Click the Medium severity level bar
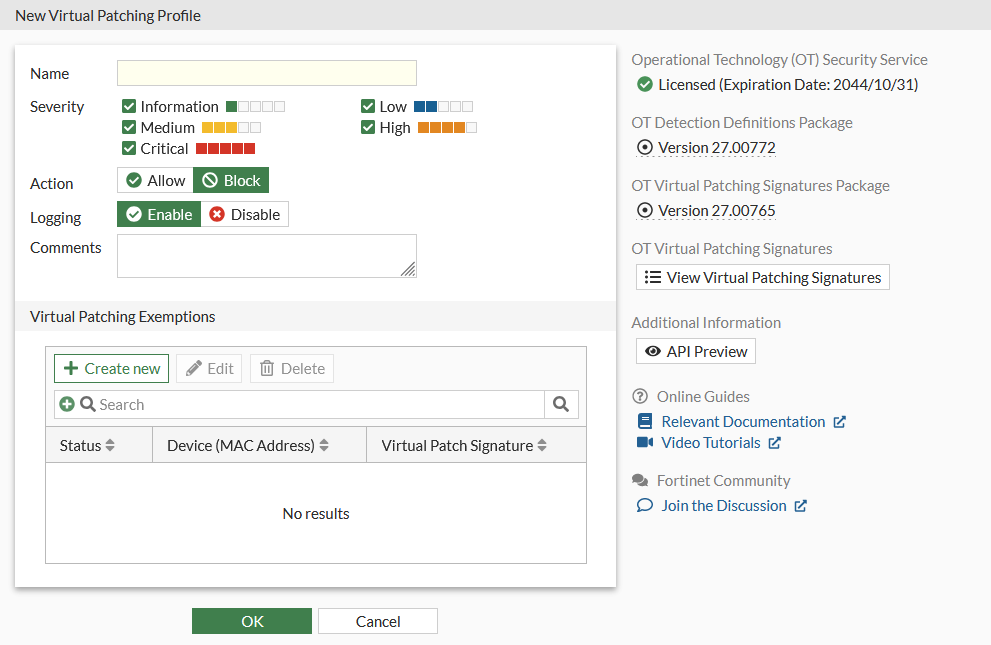991x645 pixels. 231,128
